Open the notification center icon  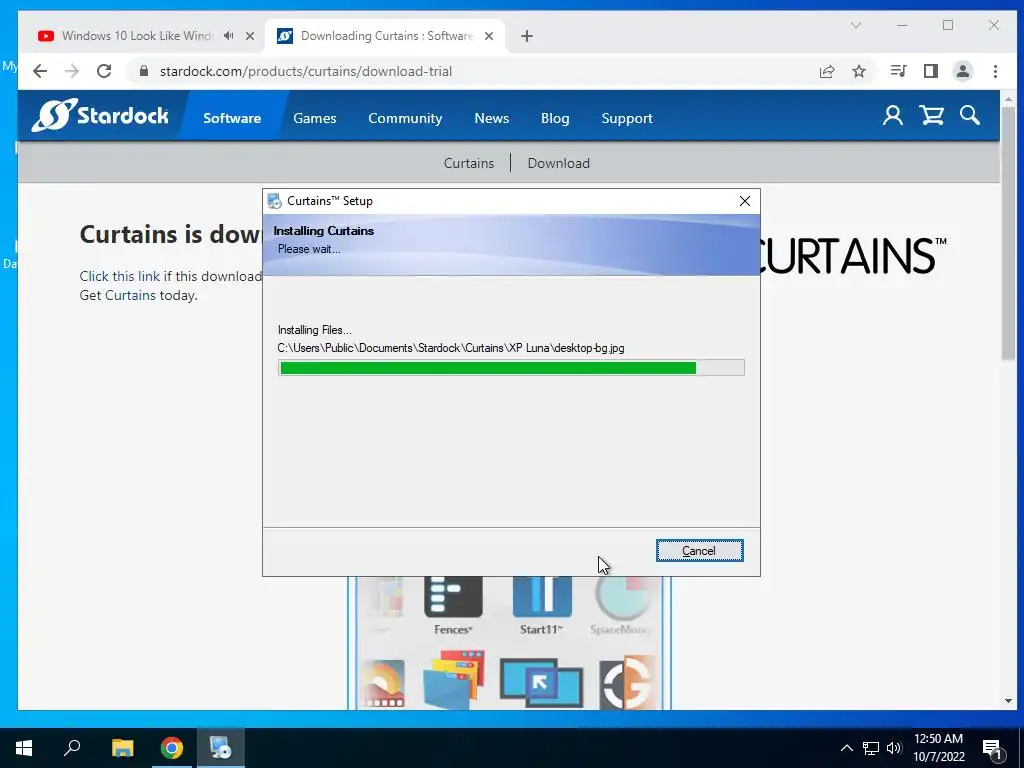coord(992,749)
